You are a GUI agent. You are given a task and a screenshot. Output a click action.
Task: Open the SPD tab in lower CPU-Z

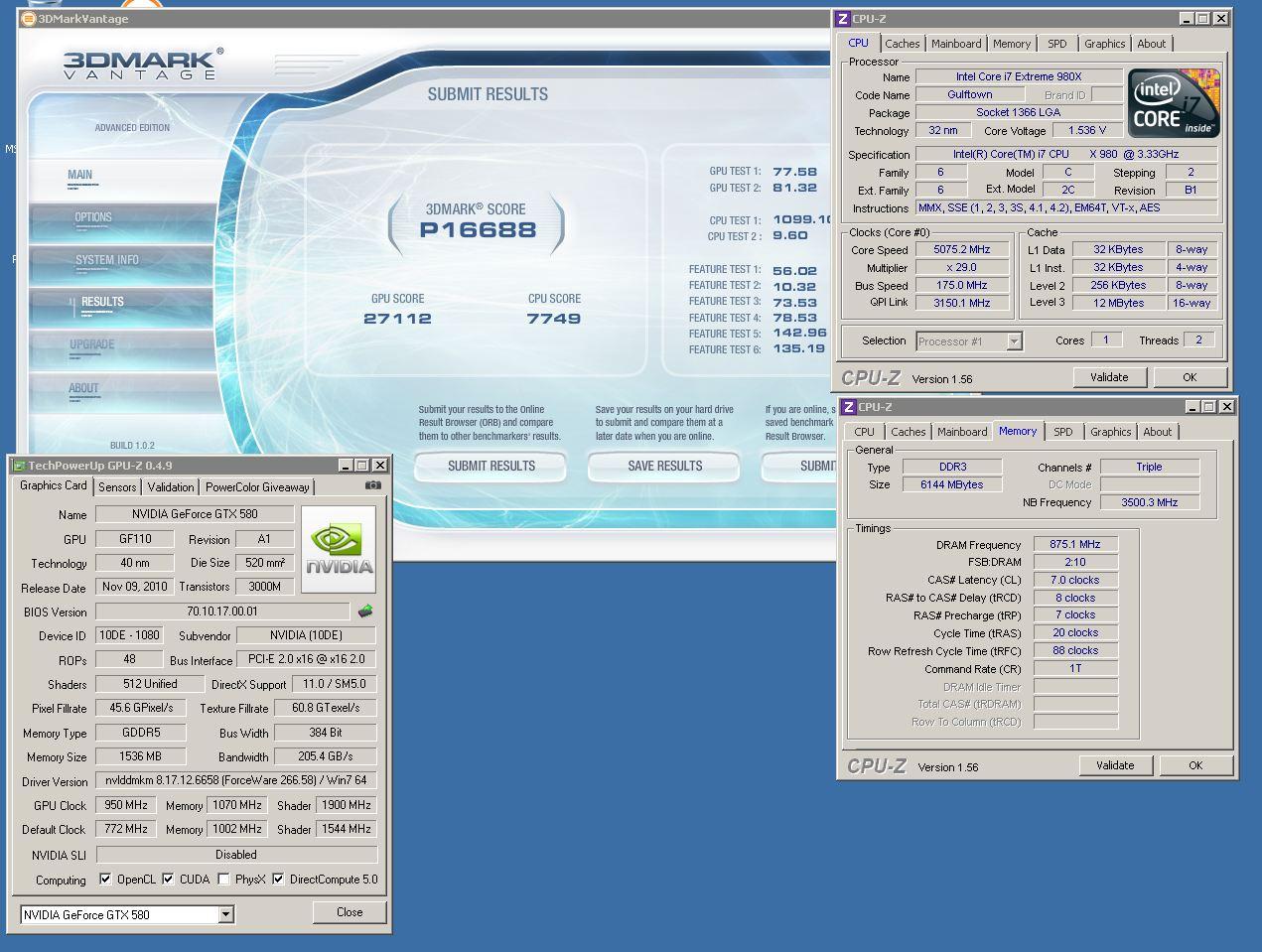[x=1063, y=432]
